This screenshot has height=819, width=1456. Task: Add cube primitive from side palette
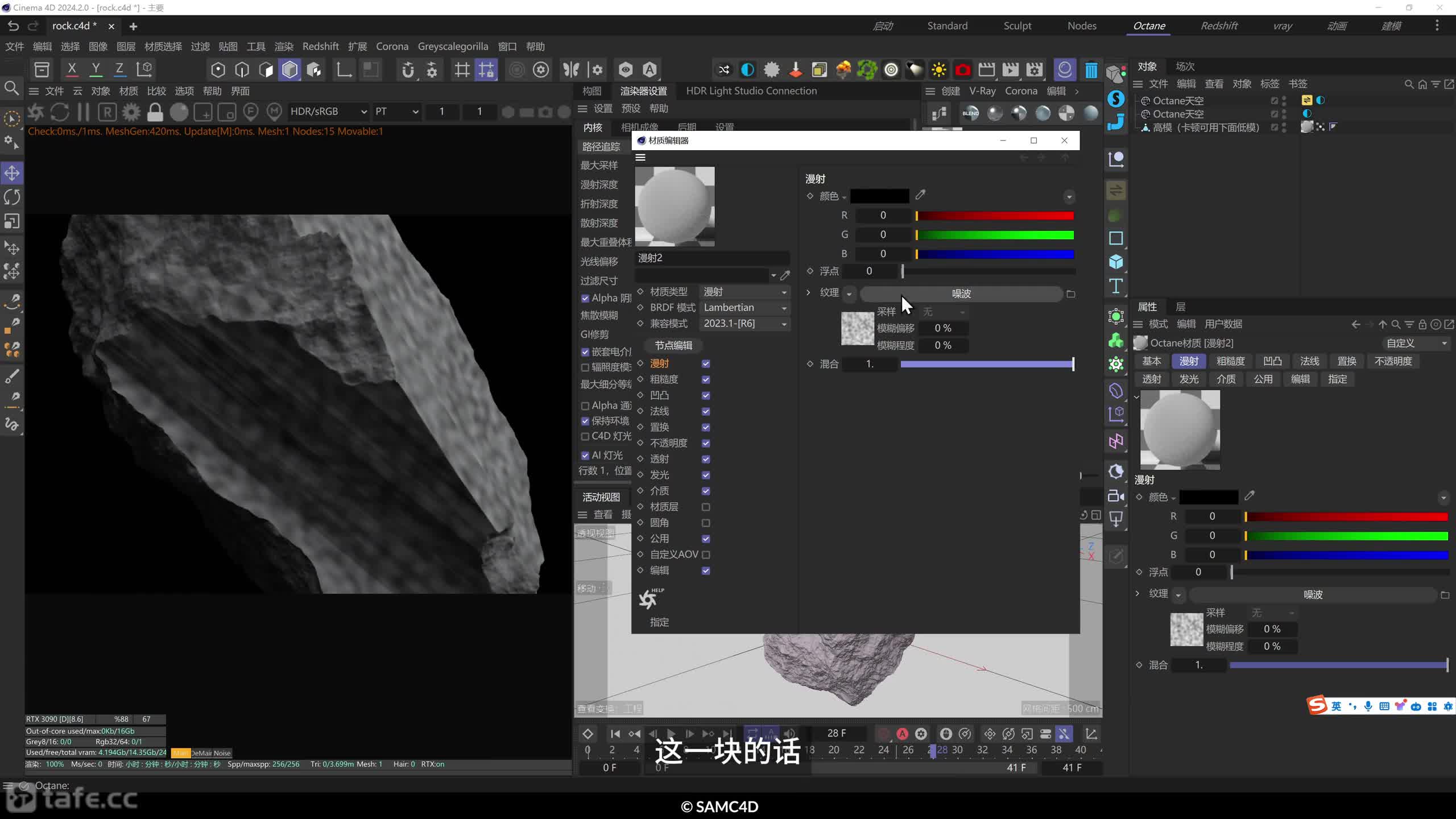click(x=1116, y=262)
